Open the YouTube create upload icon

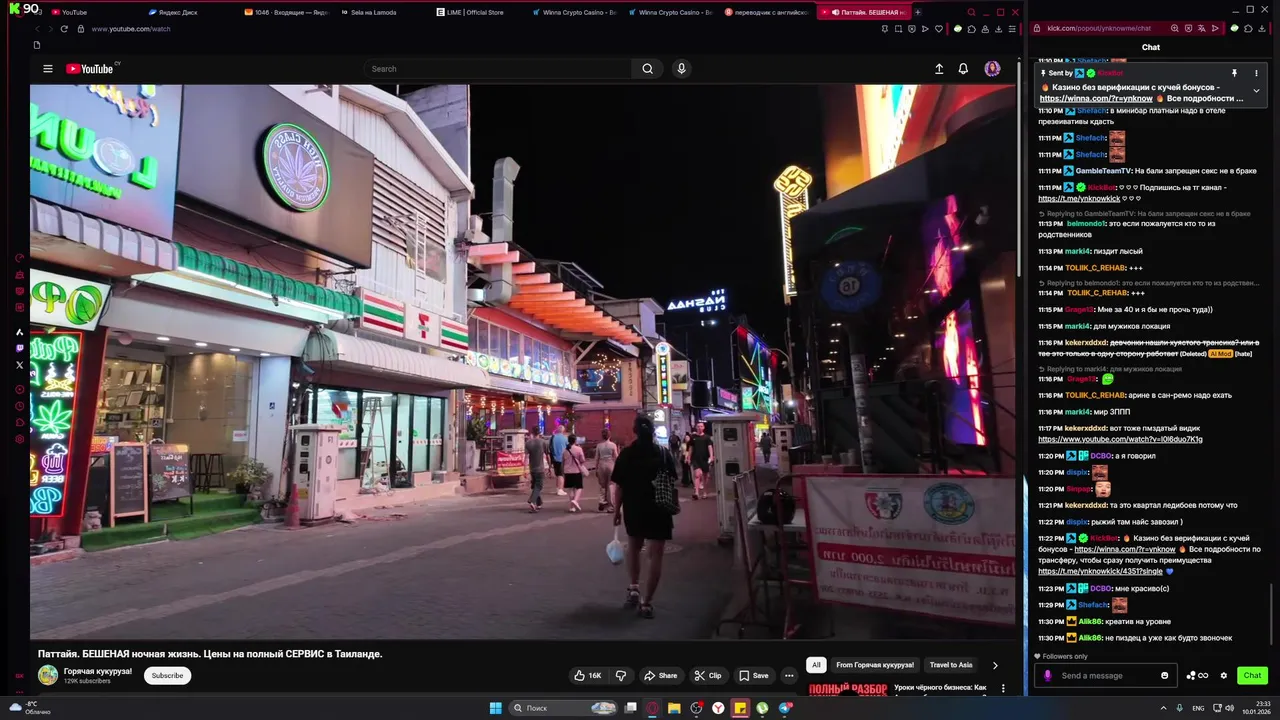(x=939, y=69)
